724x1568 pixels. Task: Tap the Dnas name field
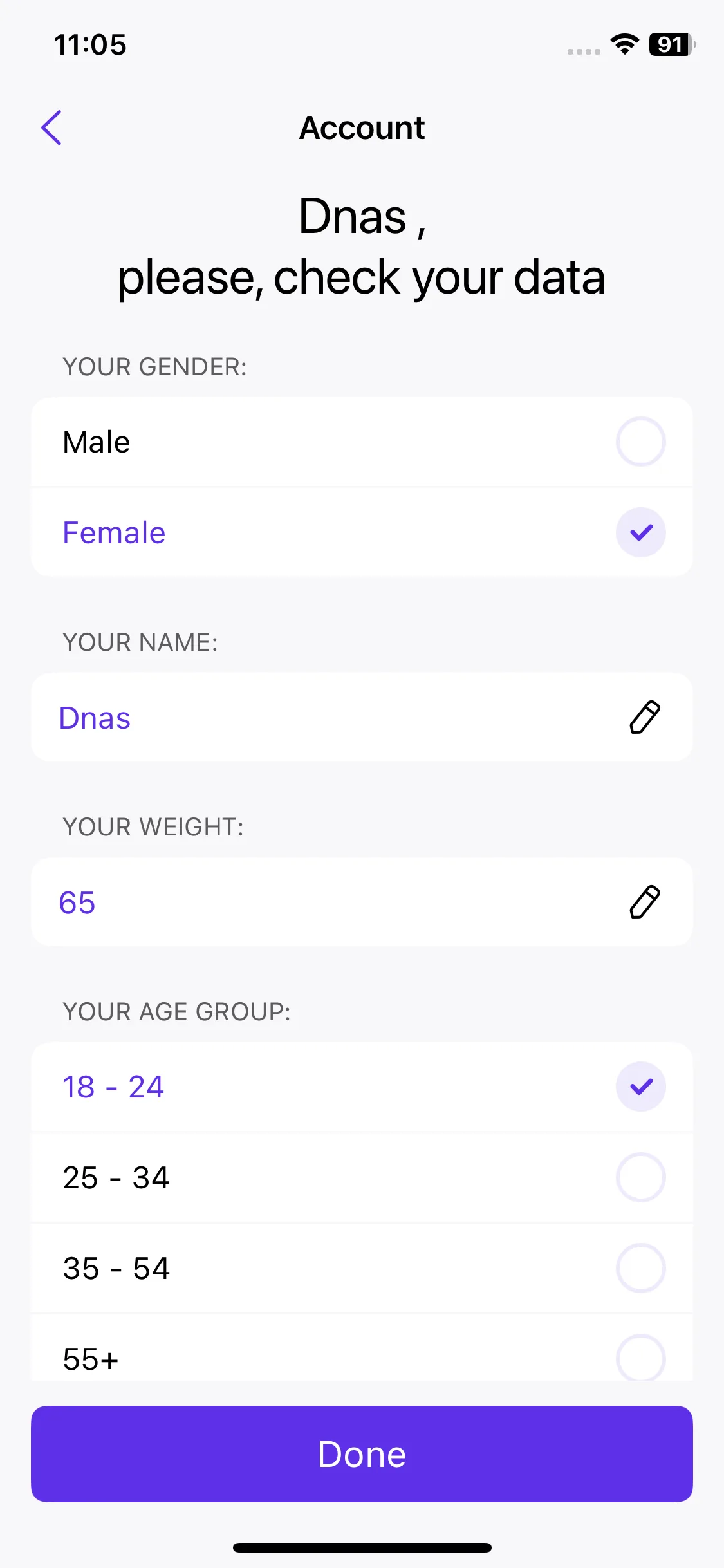click(362, 717)
